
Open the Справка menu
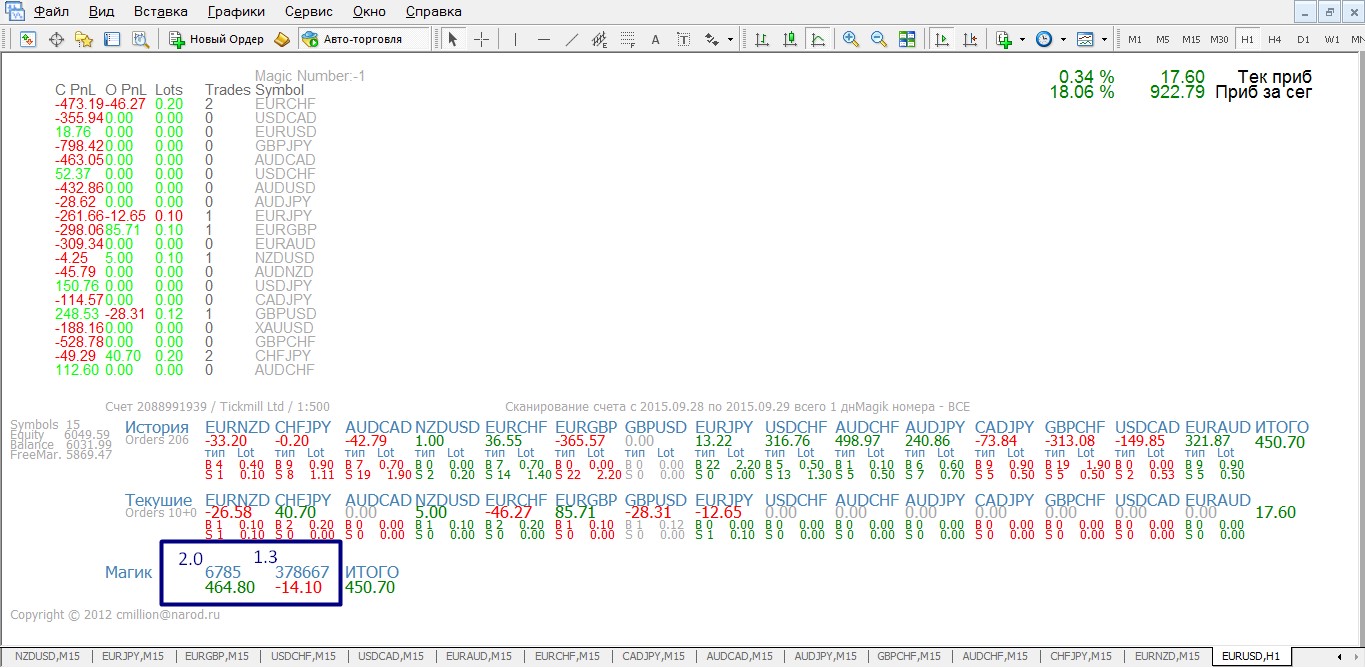pos(434,12)
